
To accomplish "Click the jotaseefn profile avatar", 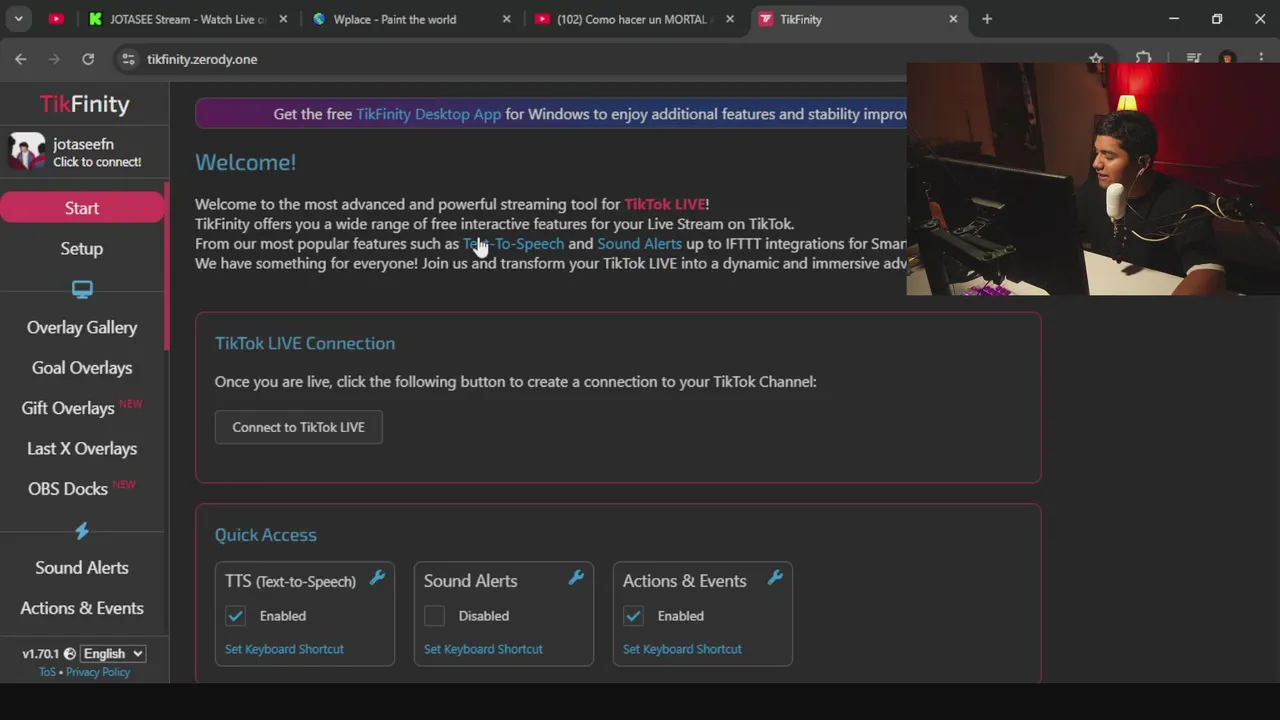I will tap(27, 152).
